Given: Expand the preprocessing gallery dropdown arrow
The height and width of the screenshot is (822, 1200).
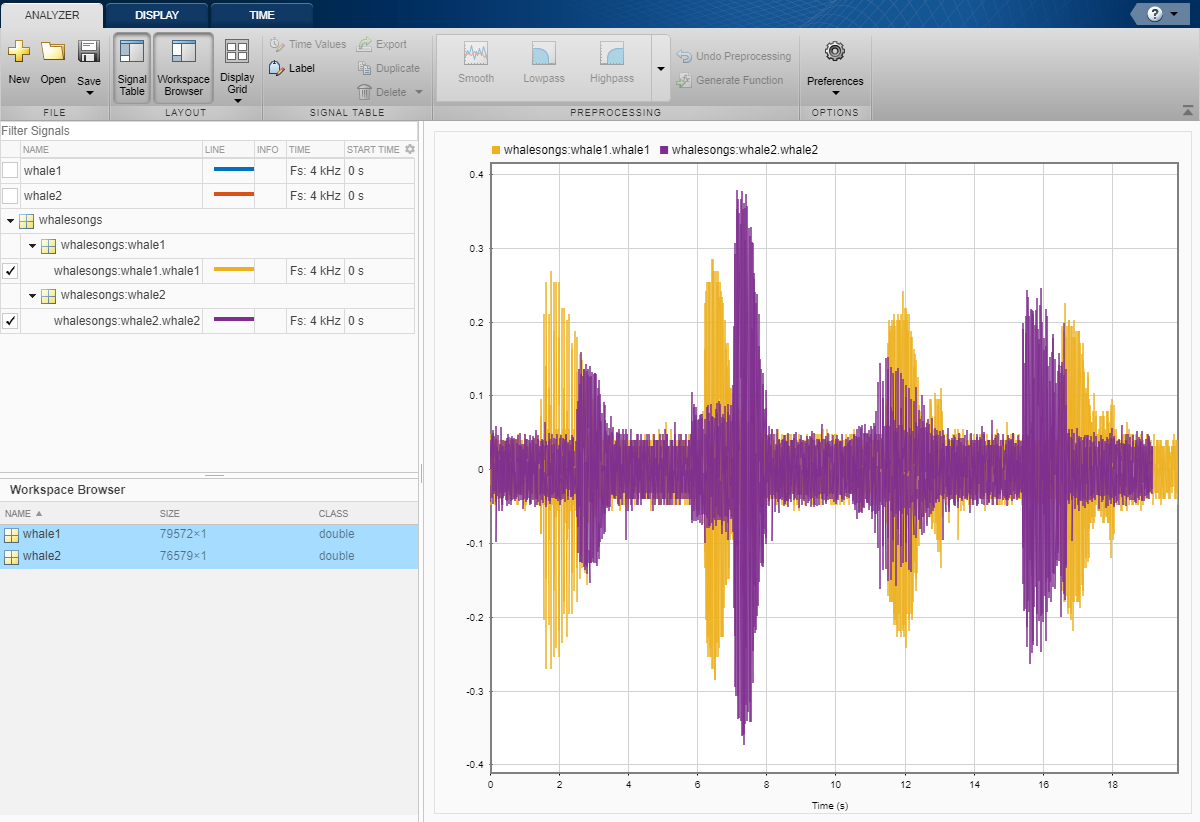Looking at the screenshot, I should 660,69.
